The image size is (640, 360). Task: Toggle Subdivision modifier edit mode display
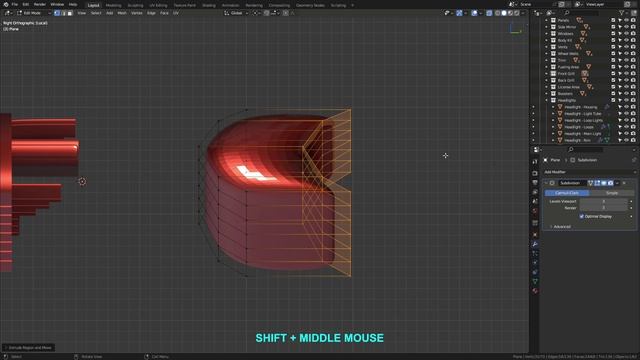click(x=597, y=183)
